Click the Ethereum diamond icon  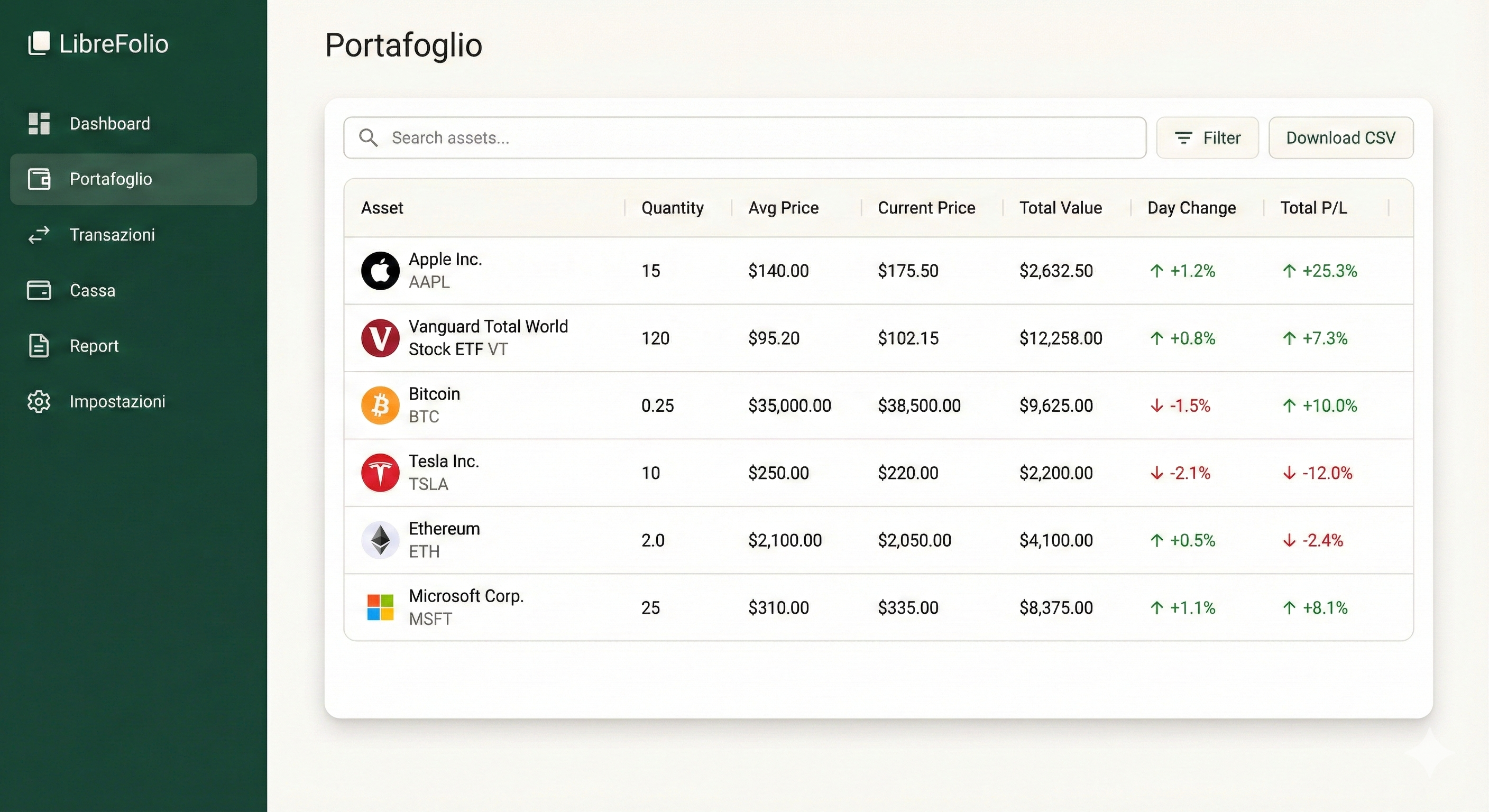click(x=380, y=540)
